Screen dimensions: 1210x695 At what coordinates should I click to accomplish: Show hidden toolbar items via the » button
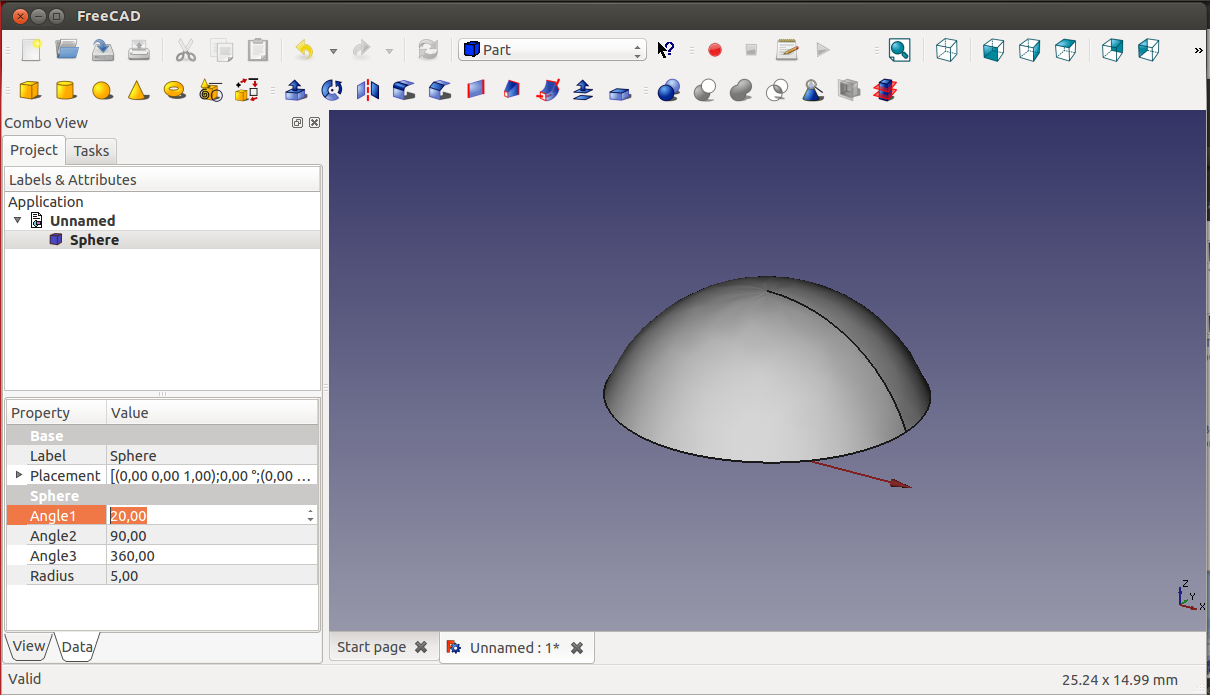(x=1198, y=50)
